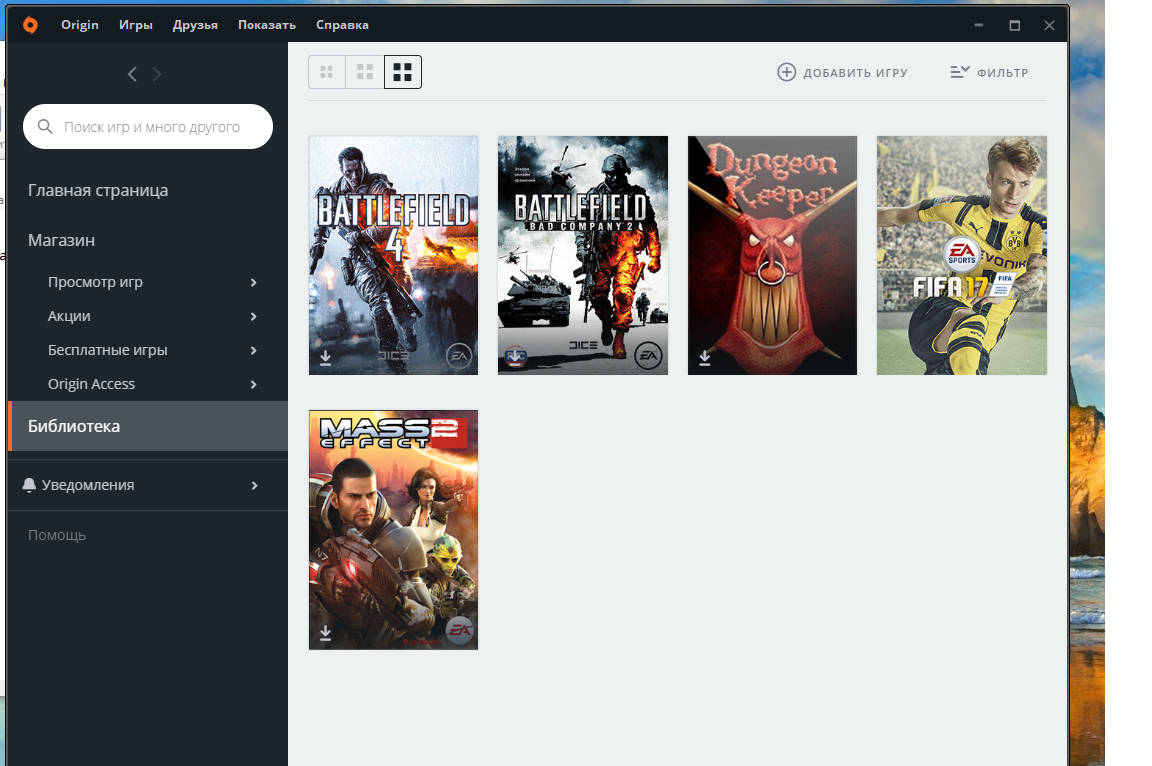
Task: Click Bad Company 2 download arrow icon
Action: point(515,358)
